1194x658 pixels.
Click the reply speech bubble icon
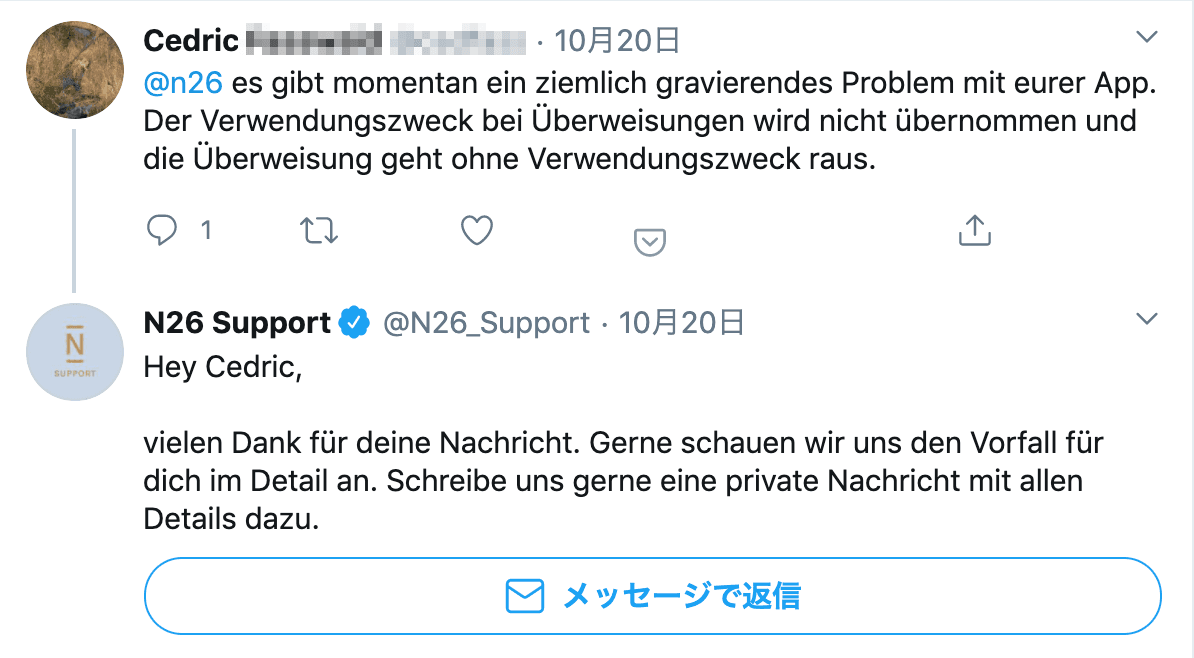(x=162, y=231)
